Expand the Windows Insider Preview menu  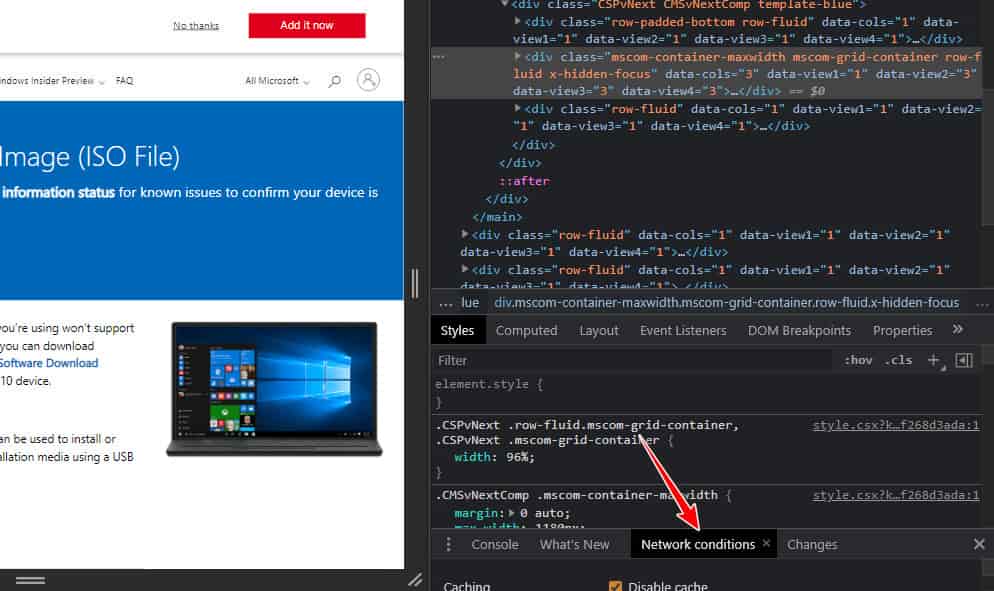coord(52,81)
